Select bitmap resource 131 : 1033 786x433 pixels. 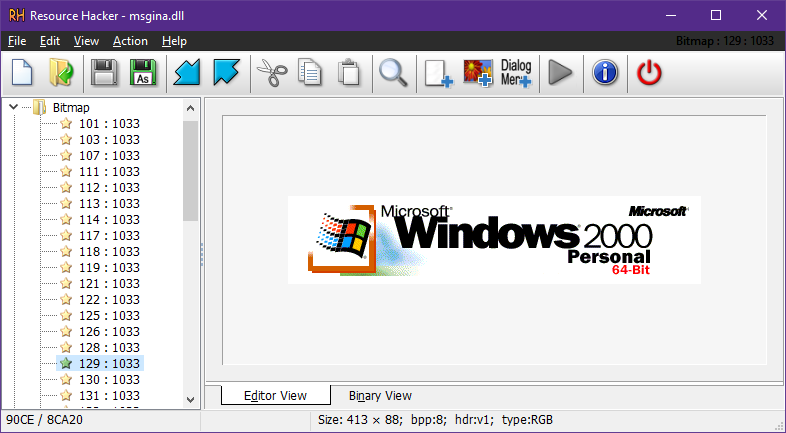[109, 396]
